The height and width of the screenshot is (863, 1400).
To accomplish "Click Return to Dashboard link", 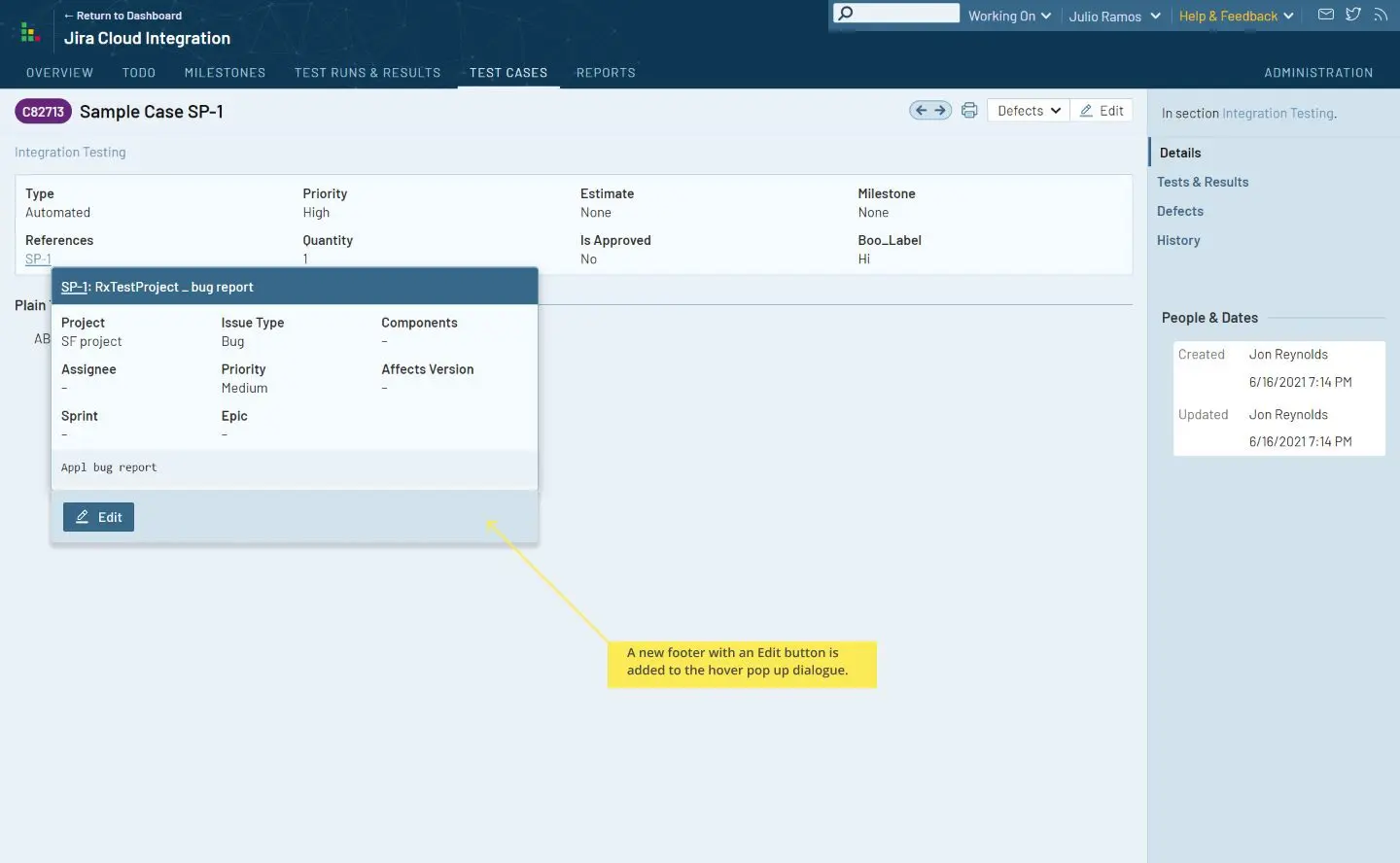I will 122,16.
